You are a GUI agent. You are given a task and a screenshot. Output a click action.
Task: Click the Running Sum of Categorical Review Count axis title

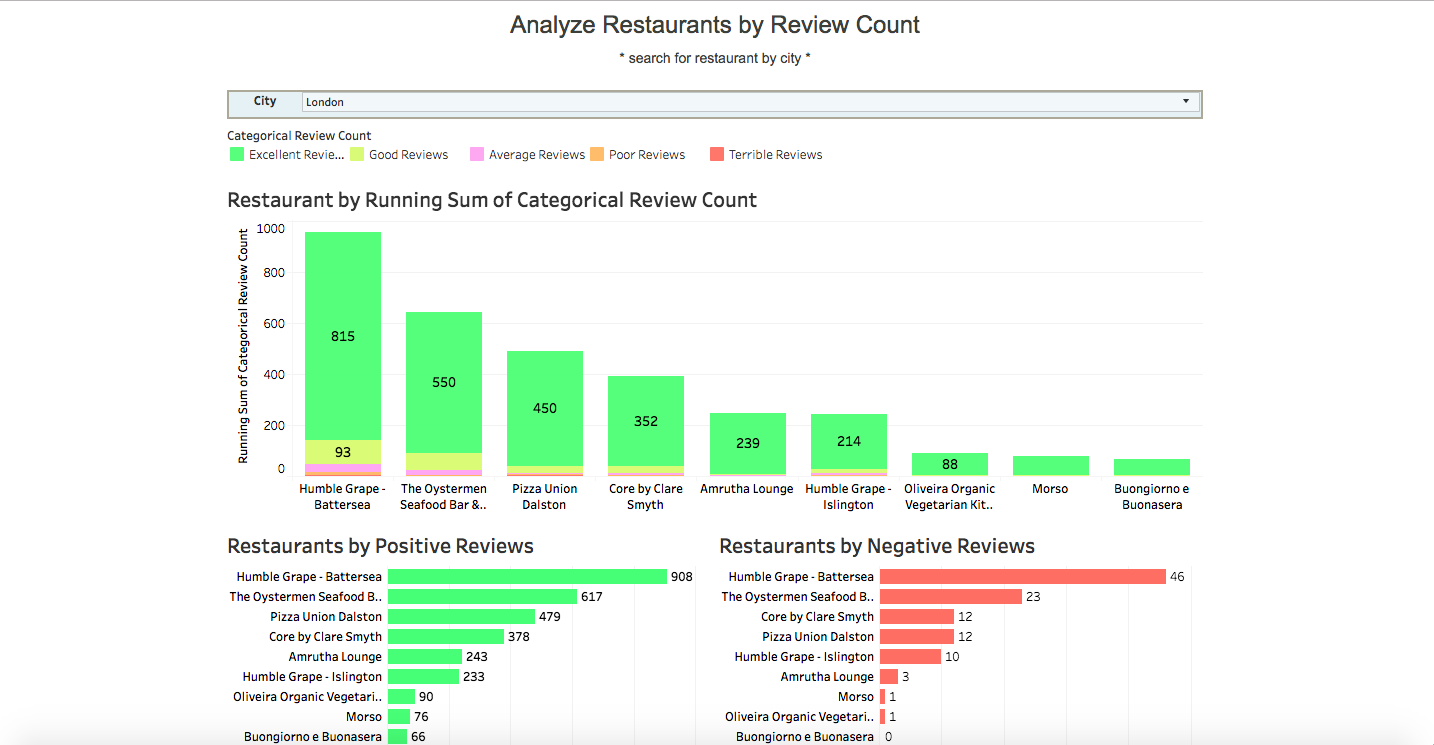[x=243, y=346]
